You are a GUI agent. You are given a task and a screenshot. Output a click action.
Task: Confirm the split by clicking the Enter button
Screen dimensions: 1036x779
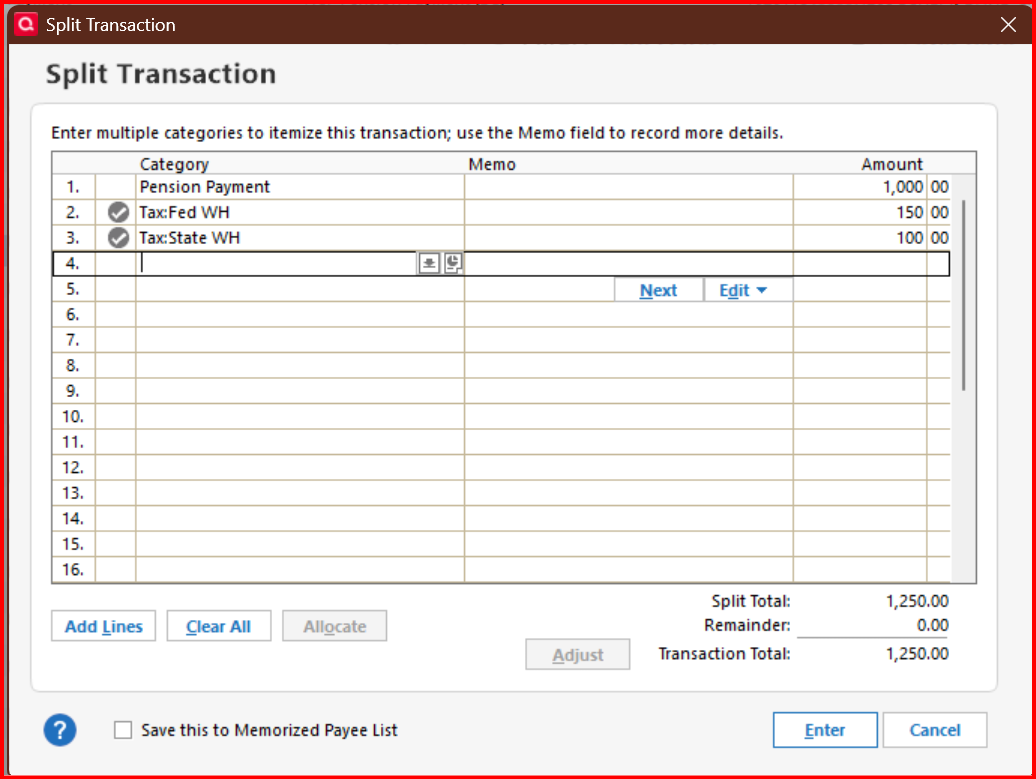825,730
